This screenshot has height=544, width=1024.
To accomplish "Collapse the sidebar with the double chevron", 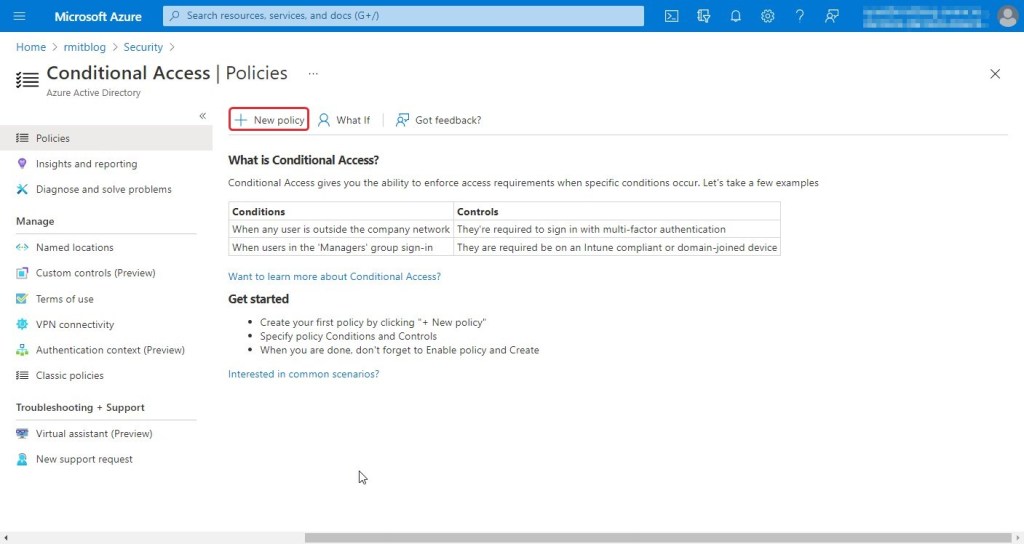I will point(202,116).
